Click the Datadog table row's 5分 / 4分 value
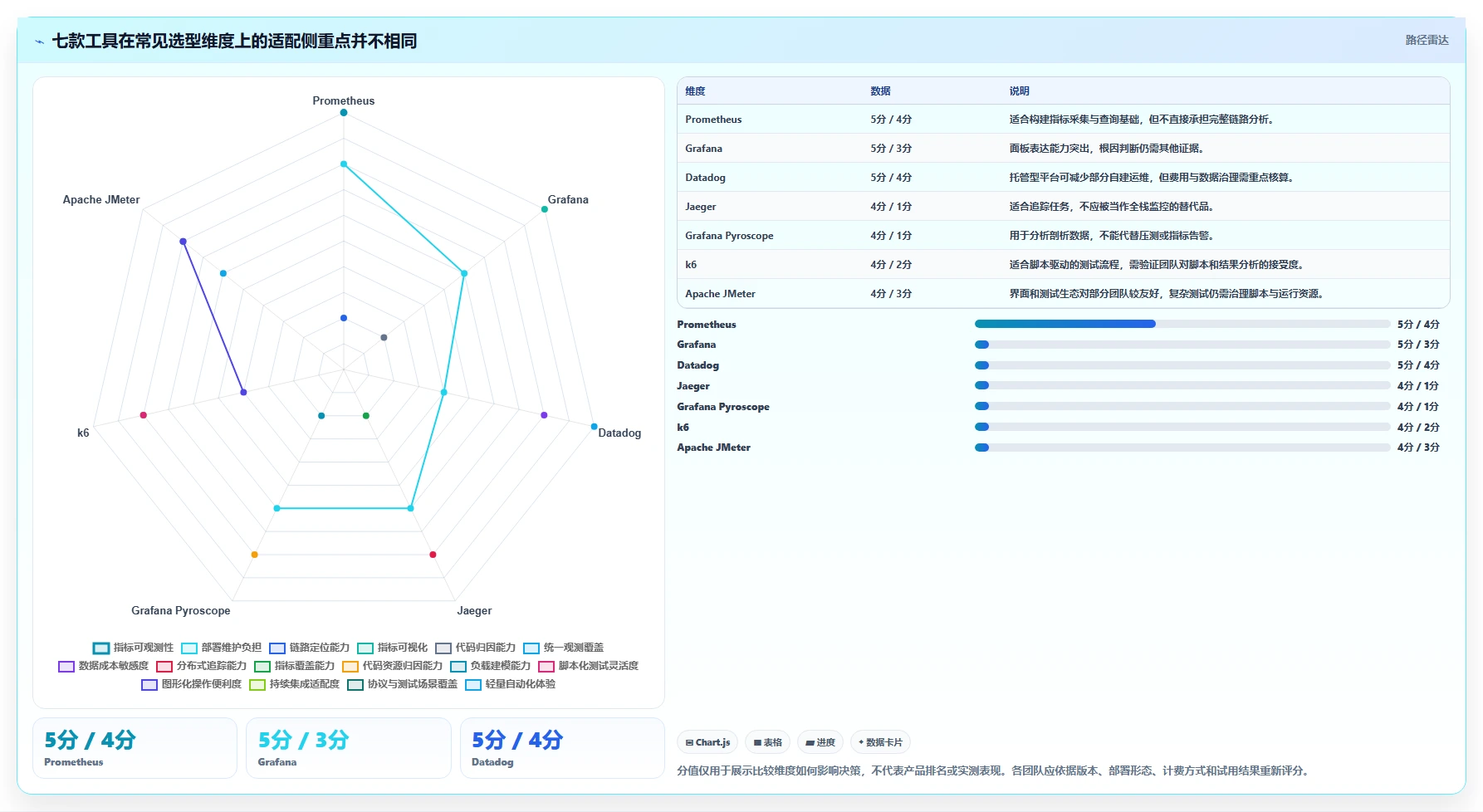 pyautogui.click(x=891, y=178)
